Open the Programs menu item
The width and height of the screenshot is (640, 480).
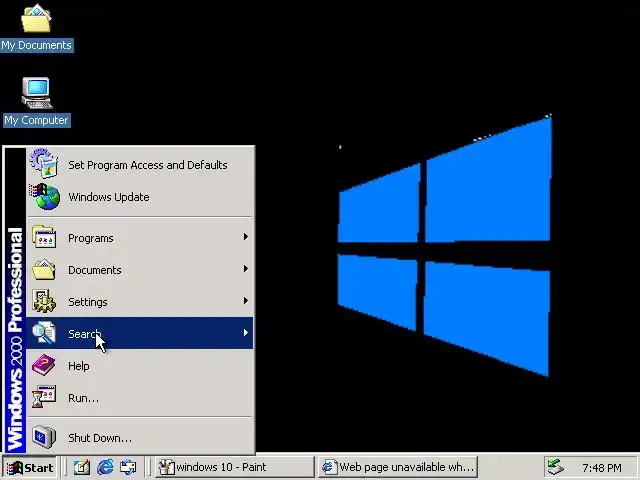(140, 237)
